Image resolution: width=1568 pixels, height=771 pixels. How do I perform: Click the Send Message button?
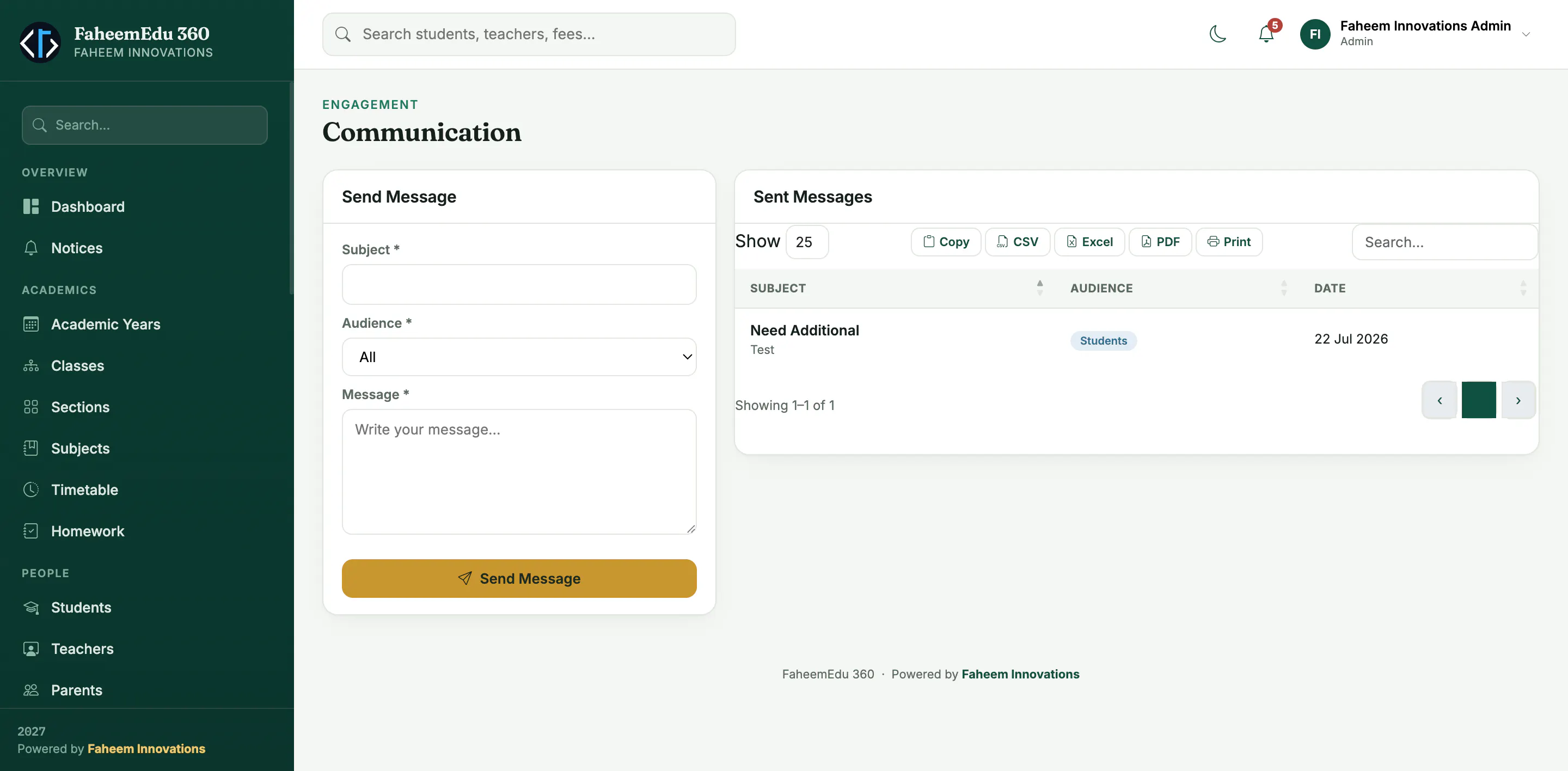[x=519, y=578]
